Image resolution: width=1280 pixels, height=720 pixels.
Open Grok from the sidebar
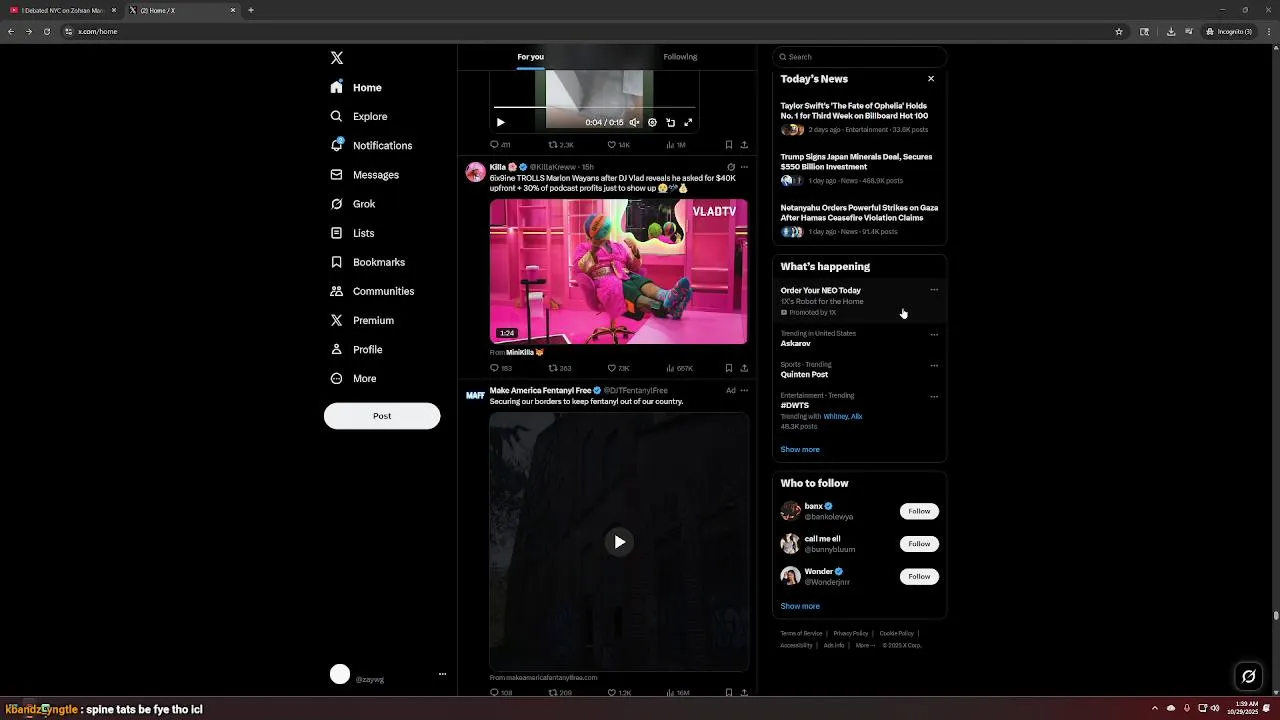tap(353, 204)
